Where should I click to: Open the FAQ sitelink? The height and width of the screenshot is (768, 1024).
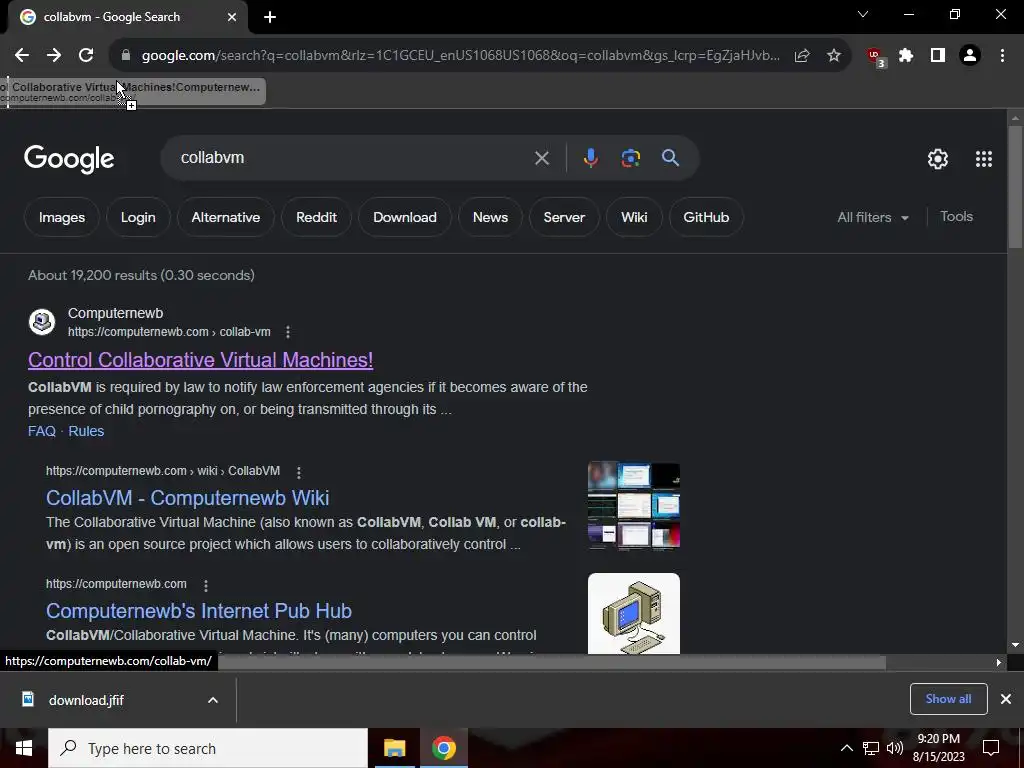coord(42,431)
